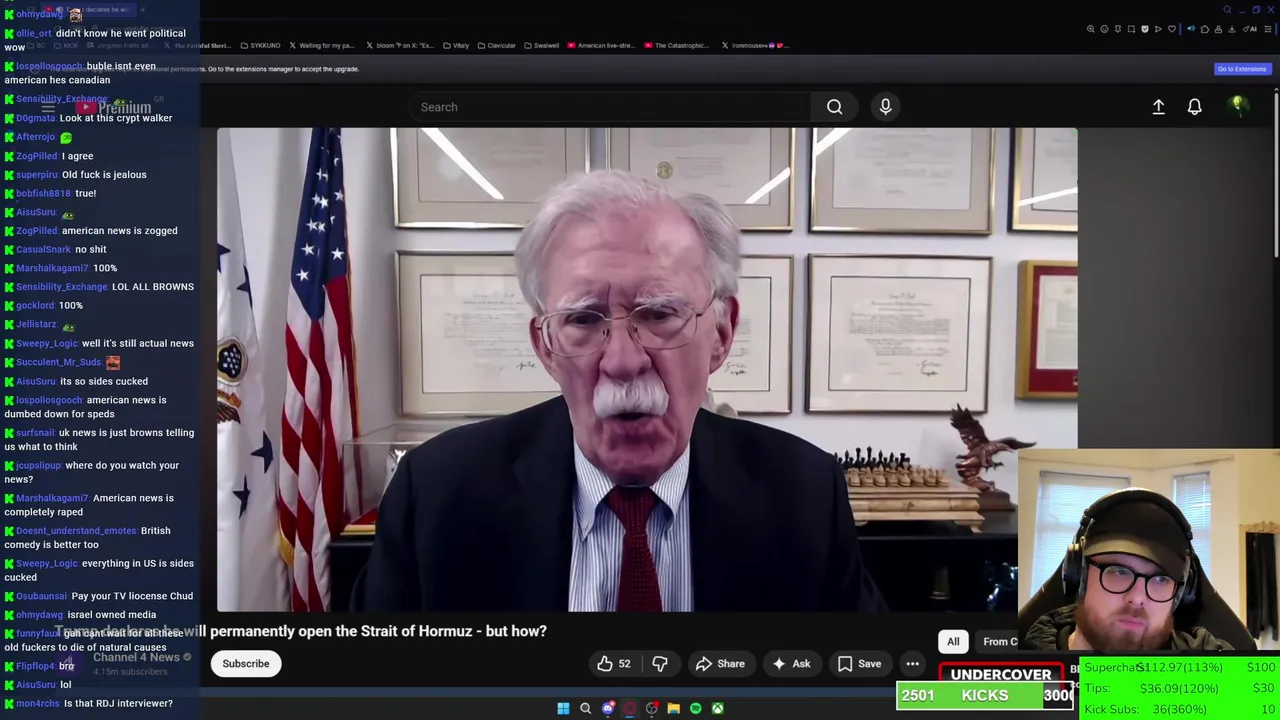The width and height of the screenshot is (1280, 720).
Task: Click the heart icon in browser toolbar
Action: 1172,29
